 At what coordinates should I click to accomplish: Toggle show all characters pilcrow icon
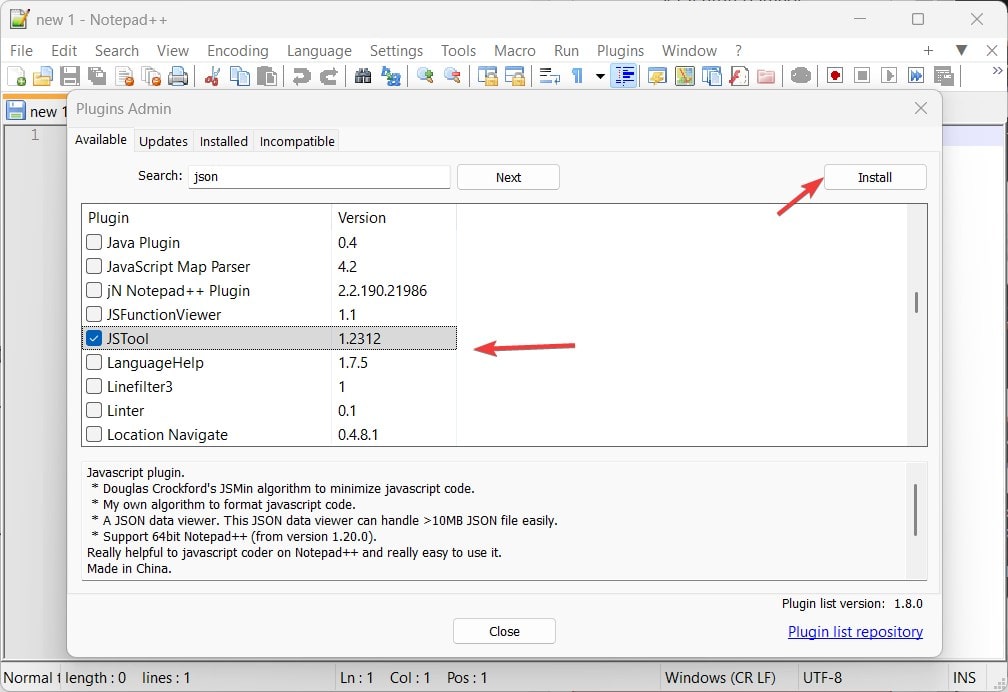point(577,76)
